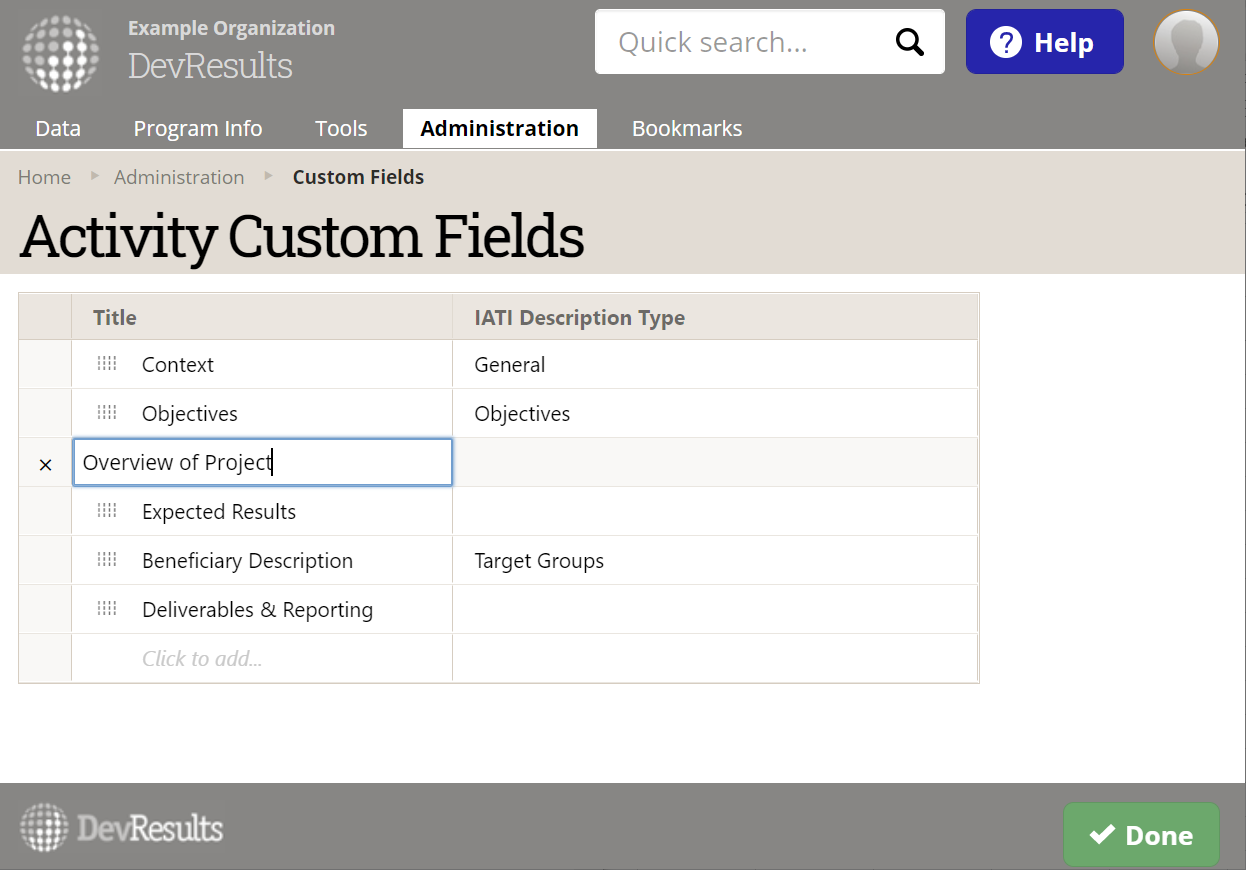Follow the Home breadcrumb link
This screenshot has height=870, width=1246.
pos(44,177)
